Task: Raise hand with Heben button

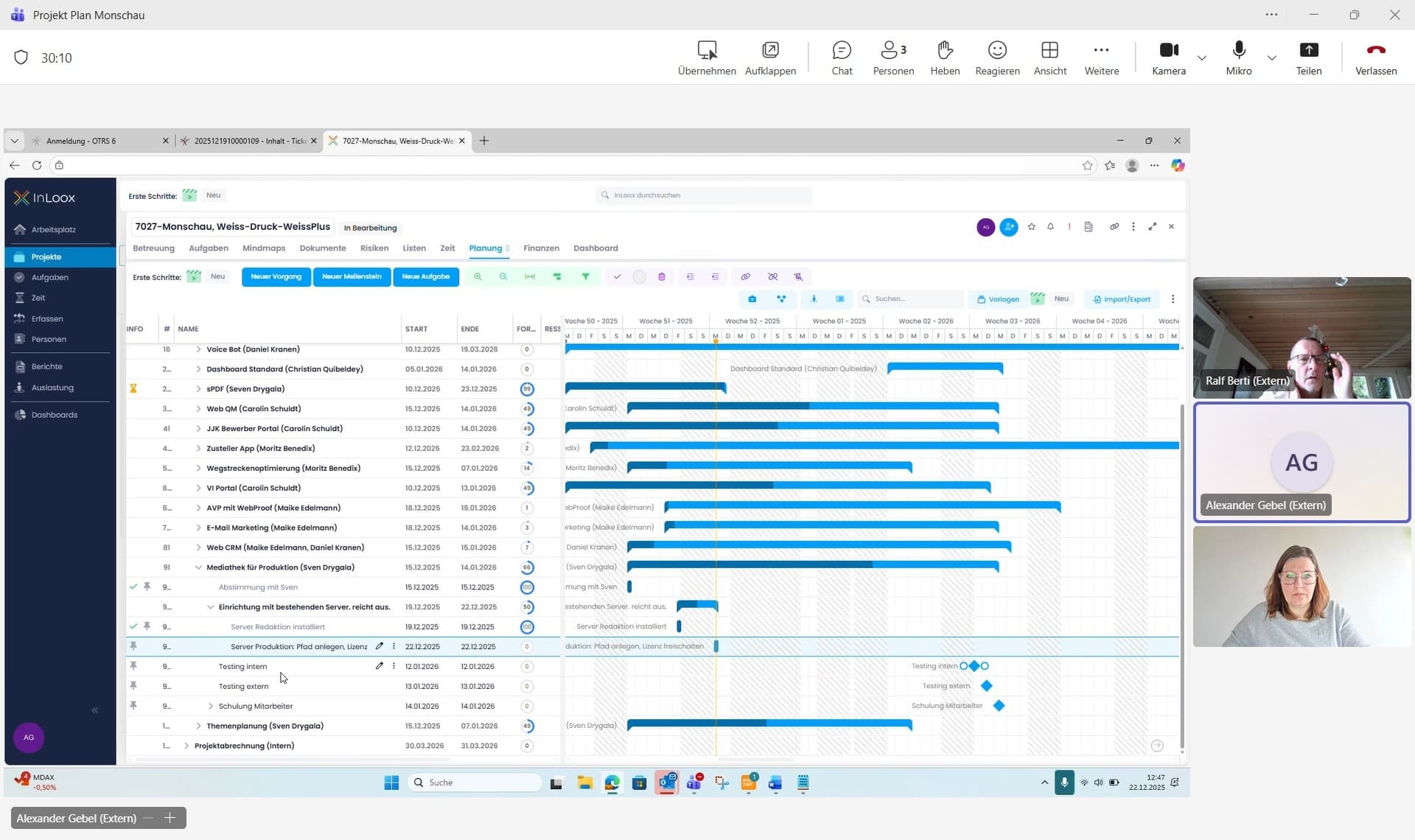Action: 944,58
